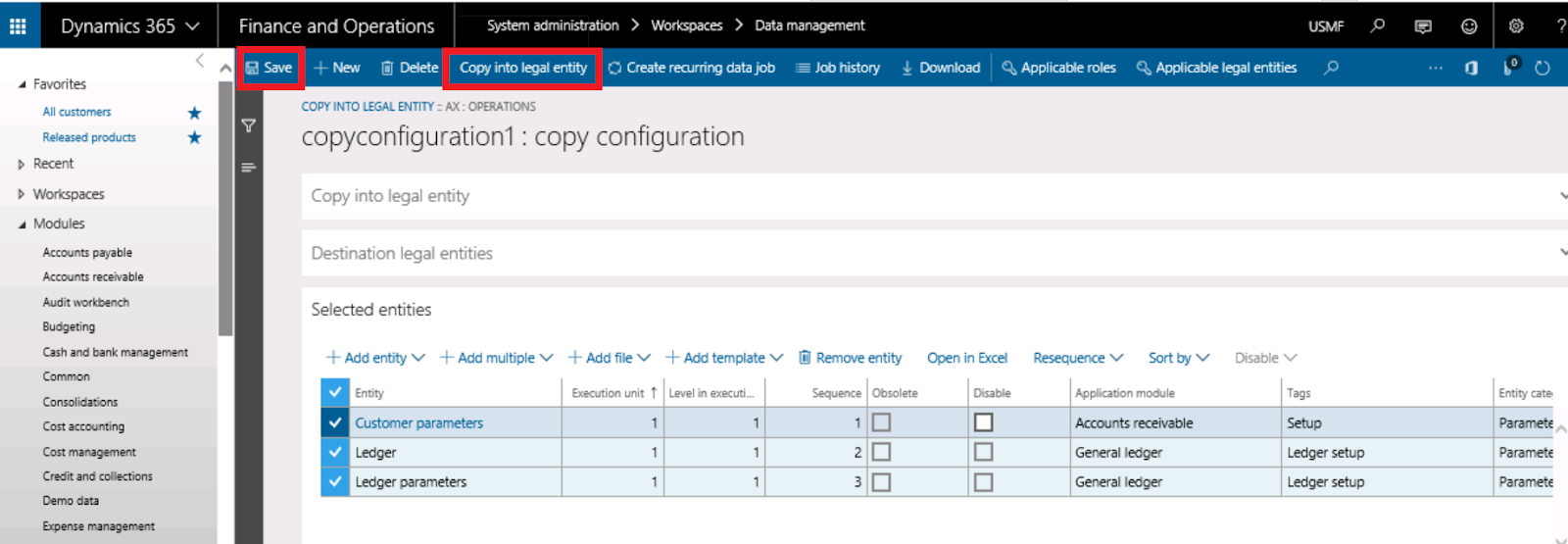This screenshot has height=544, width=1568.
Task: Click the Data management breadcrumb
Action: coord(809,25)
